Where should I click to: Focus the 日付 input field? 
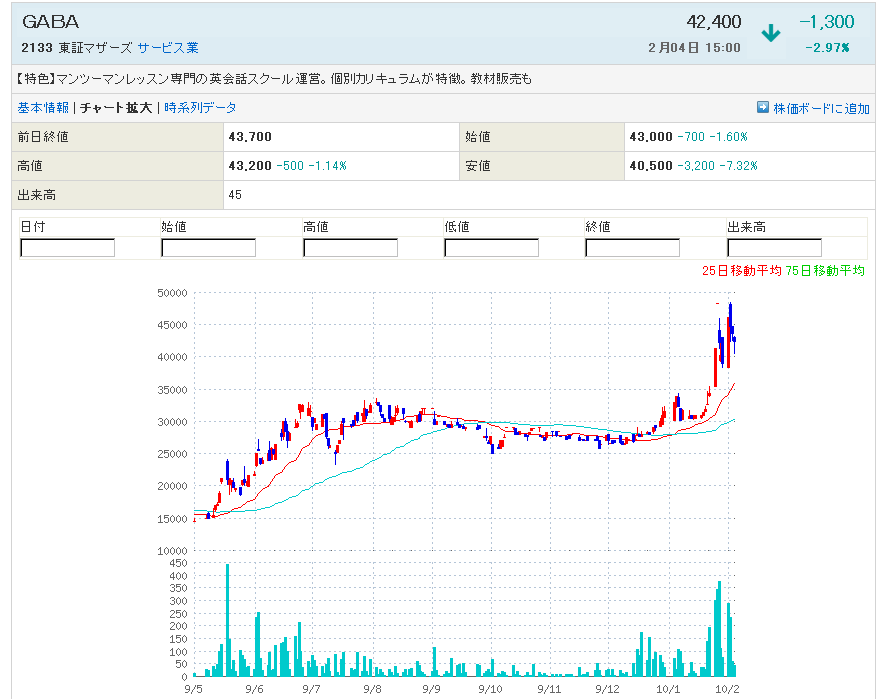tap(67, 247)
